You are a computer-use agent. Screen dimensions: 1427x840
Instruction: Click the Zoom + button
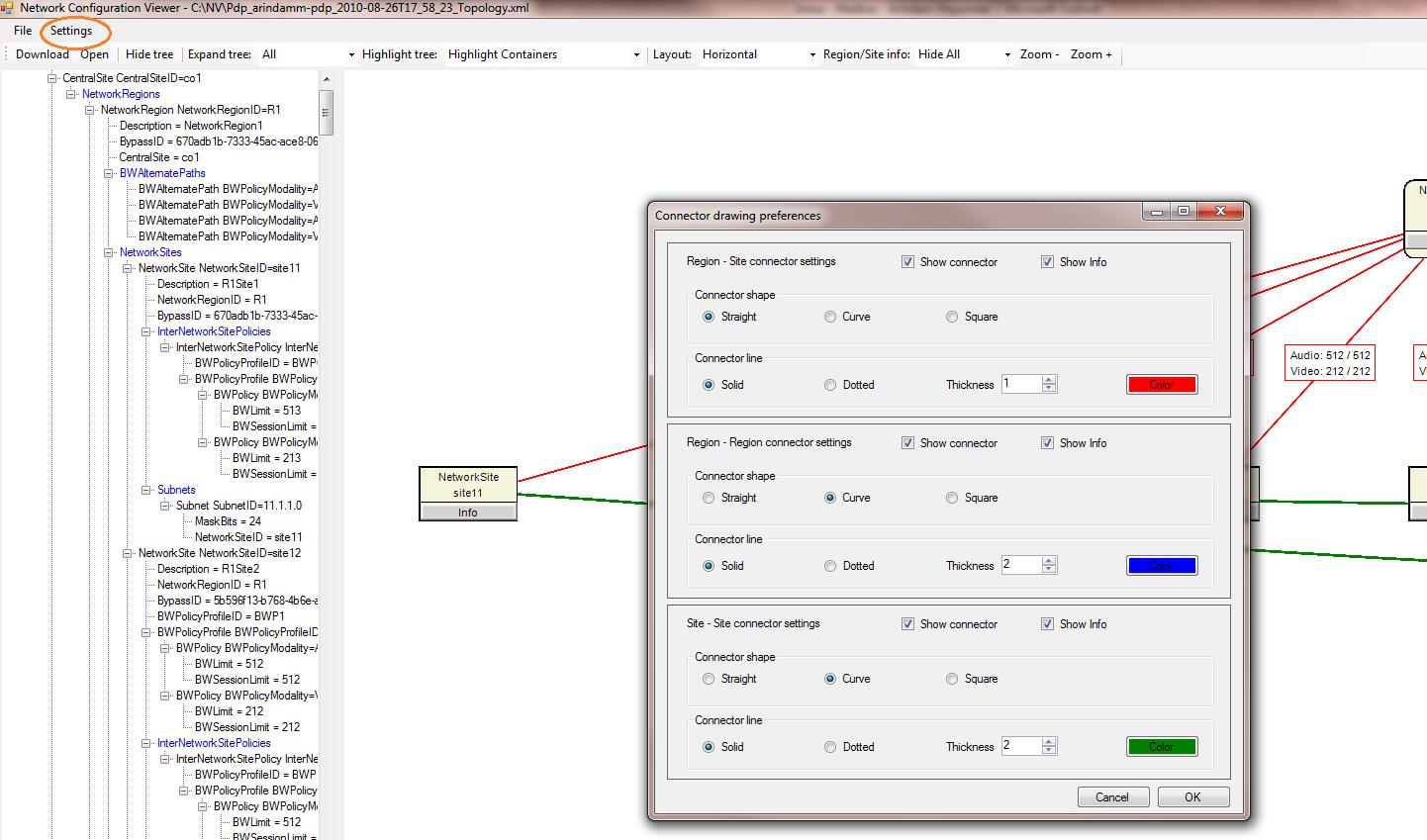1091,54
